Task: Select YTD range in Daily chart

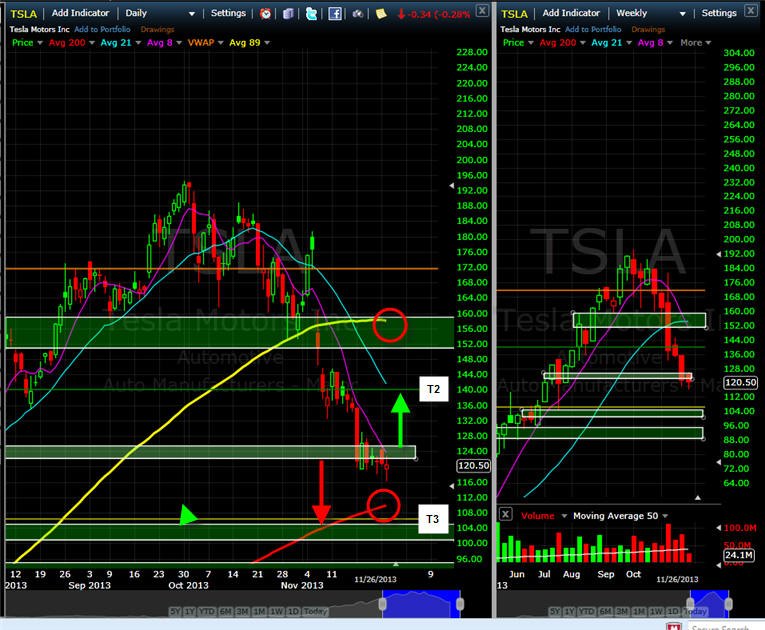Action: coord(207,611)
